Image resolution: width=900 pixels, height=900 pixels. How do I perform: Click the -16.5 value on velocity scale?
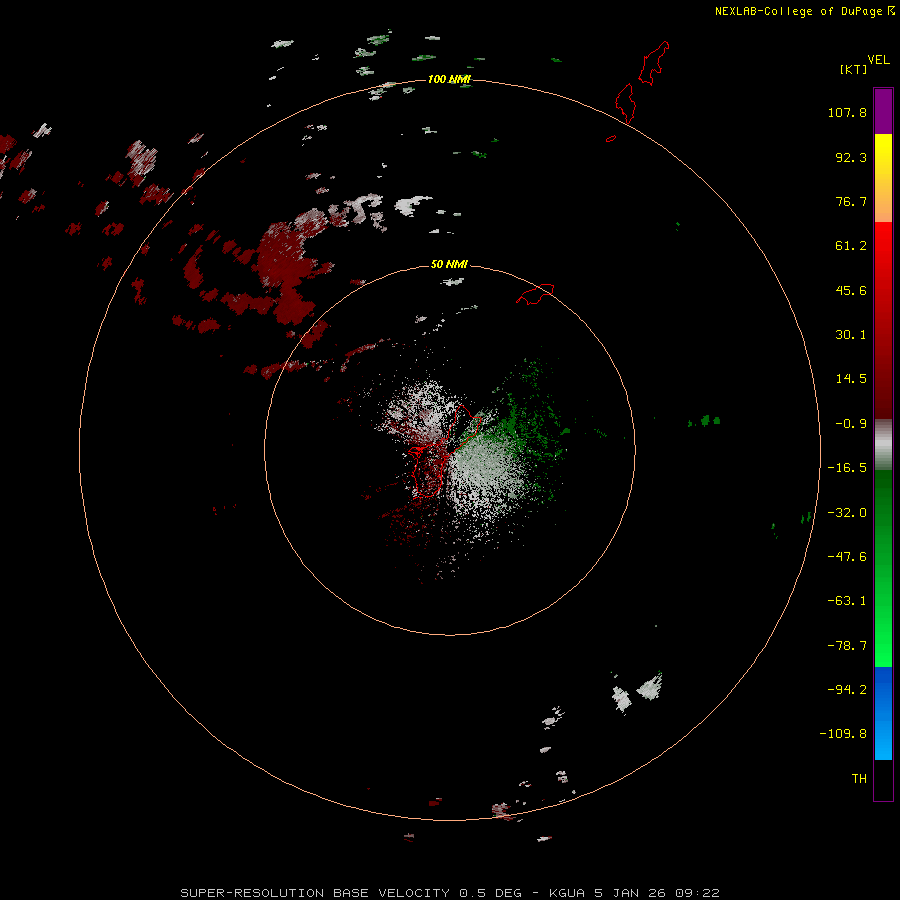point(847,468)
